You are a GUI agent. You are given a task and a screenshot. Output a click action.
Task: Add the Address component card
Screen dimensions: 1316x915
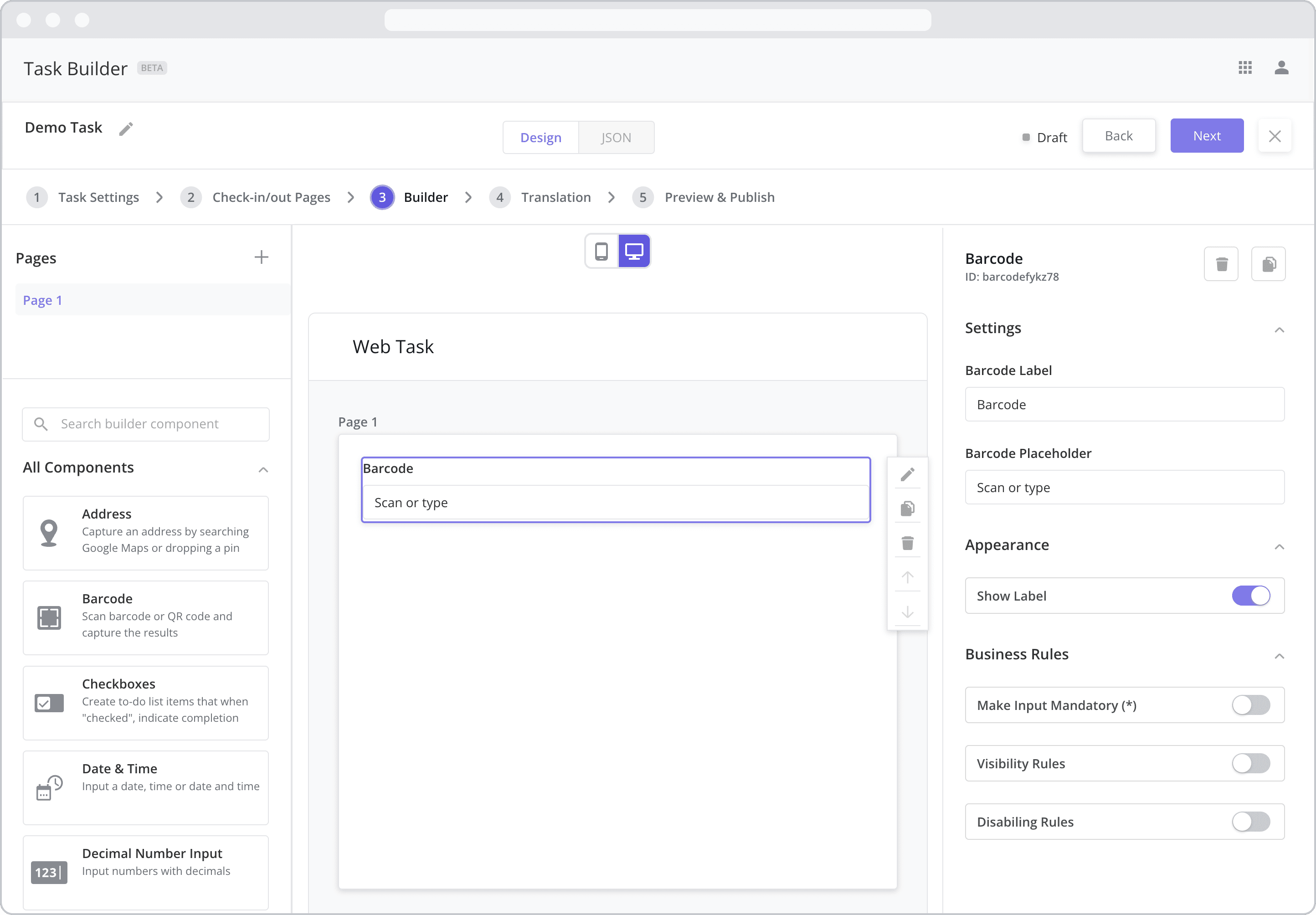[x=145, y=533]
